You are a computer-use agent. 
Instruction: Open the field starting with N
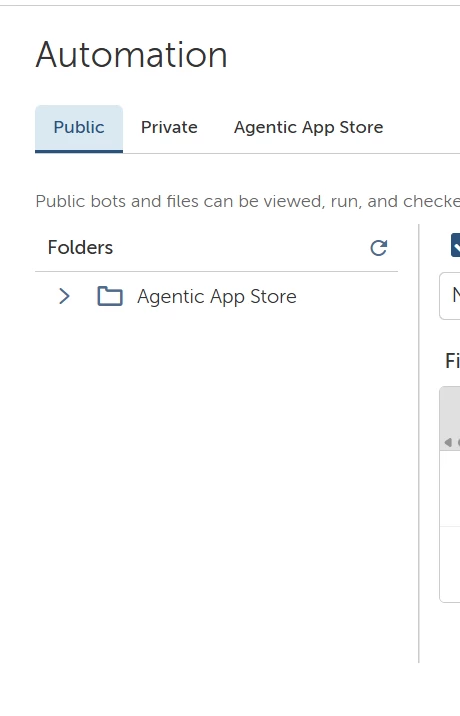point(450,296)
